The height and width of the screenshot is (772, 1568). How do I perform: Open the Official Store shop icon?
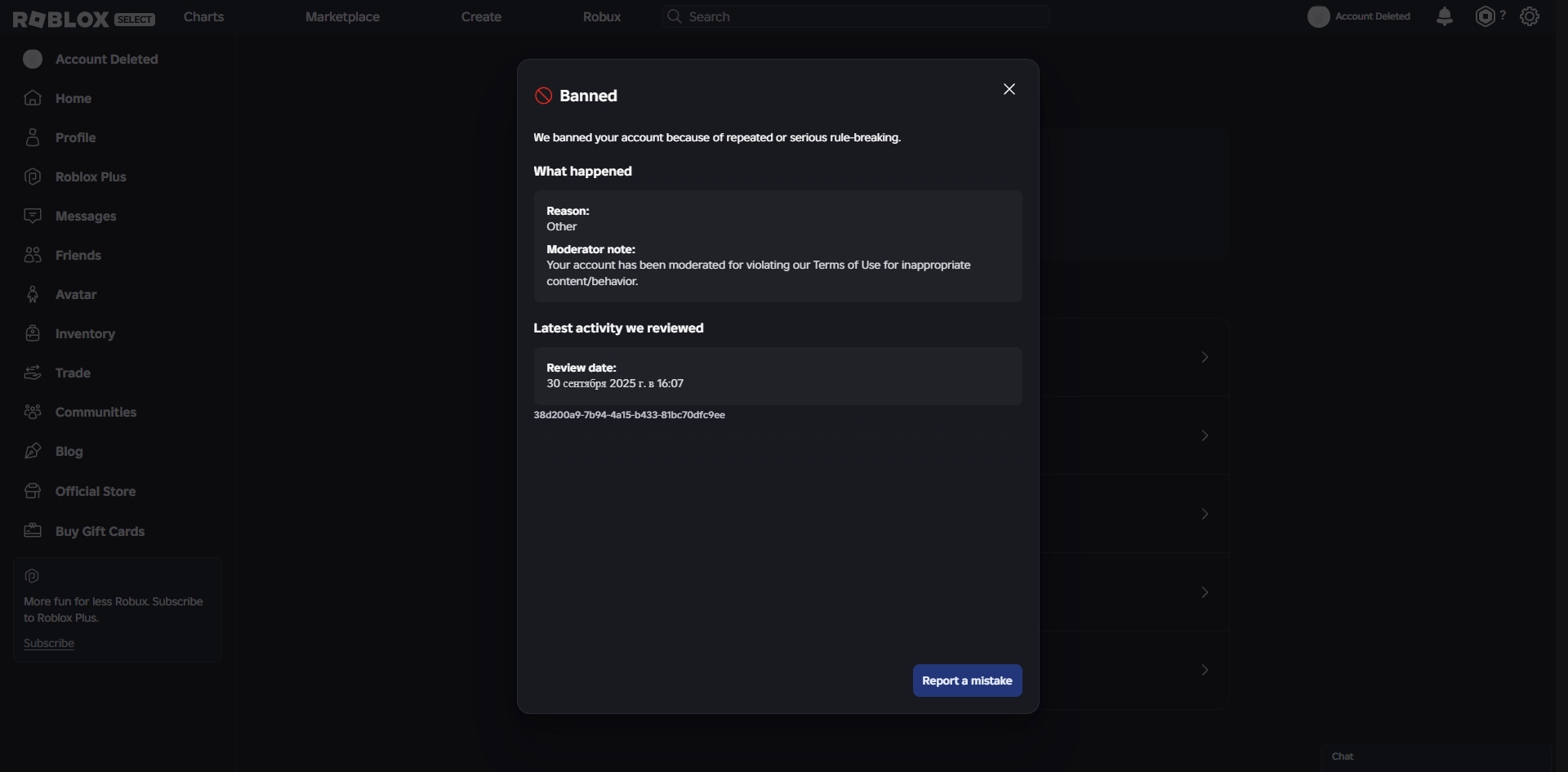(x=33, y=491)
